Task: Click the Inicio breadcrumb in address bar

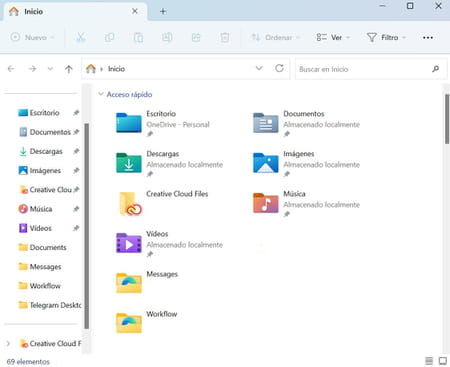Action: (116, 69)
